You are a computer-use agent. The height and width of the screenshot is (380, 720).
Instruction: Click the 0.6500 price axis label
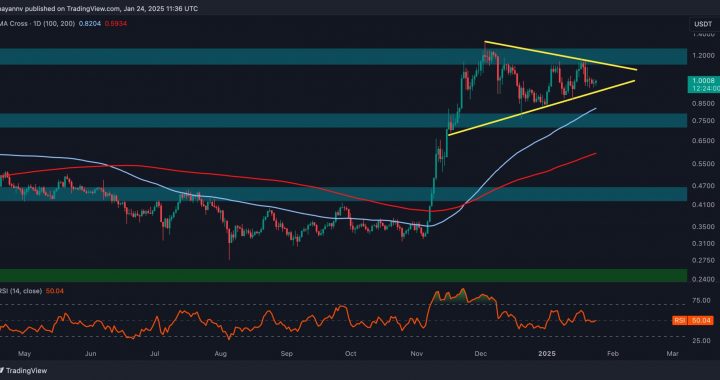pyautogui.click(x=703, y=141)
